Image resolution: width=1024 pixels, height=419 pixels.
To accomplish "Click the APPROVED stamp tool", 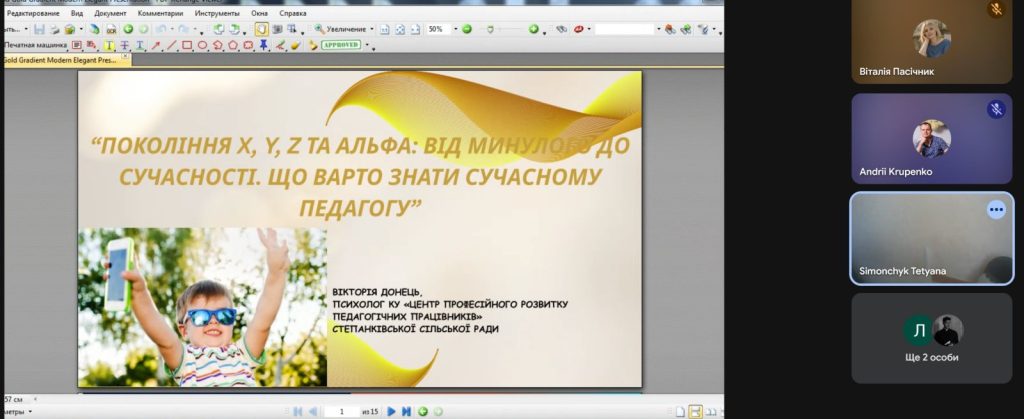I will 340,45.
